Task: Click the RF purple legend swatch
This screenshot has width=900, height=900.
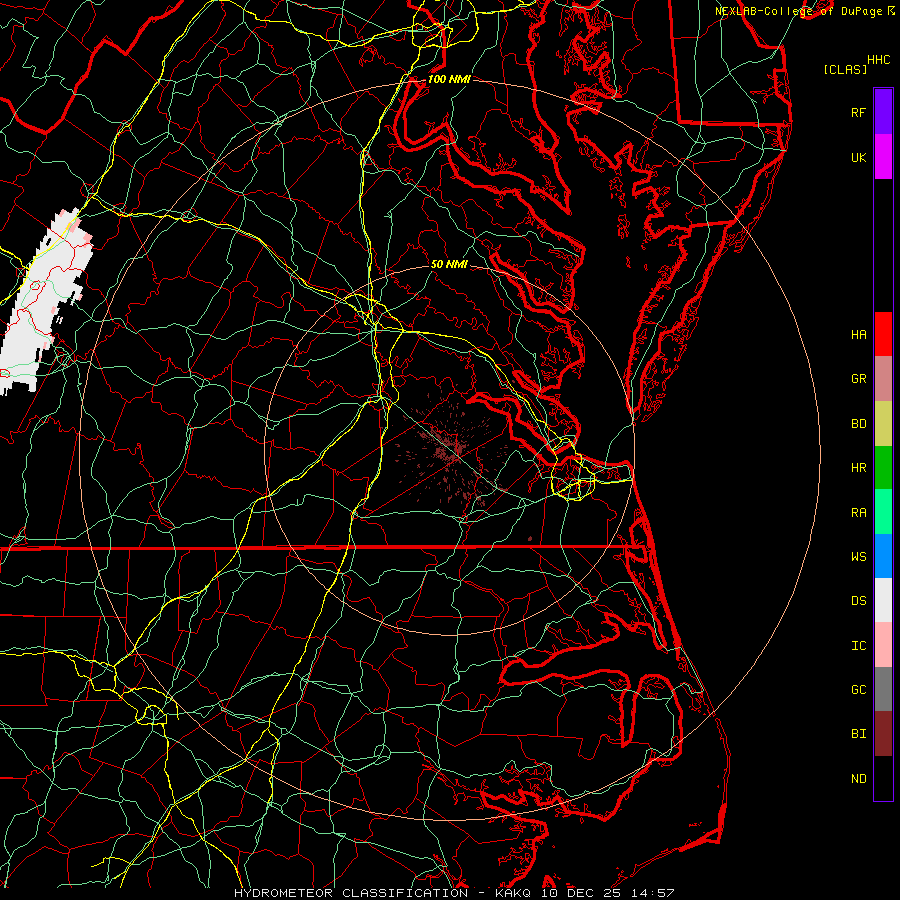Action: [883, 112]
